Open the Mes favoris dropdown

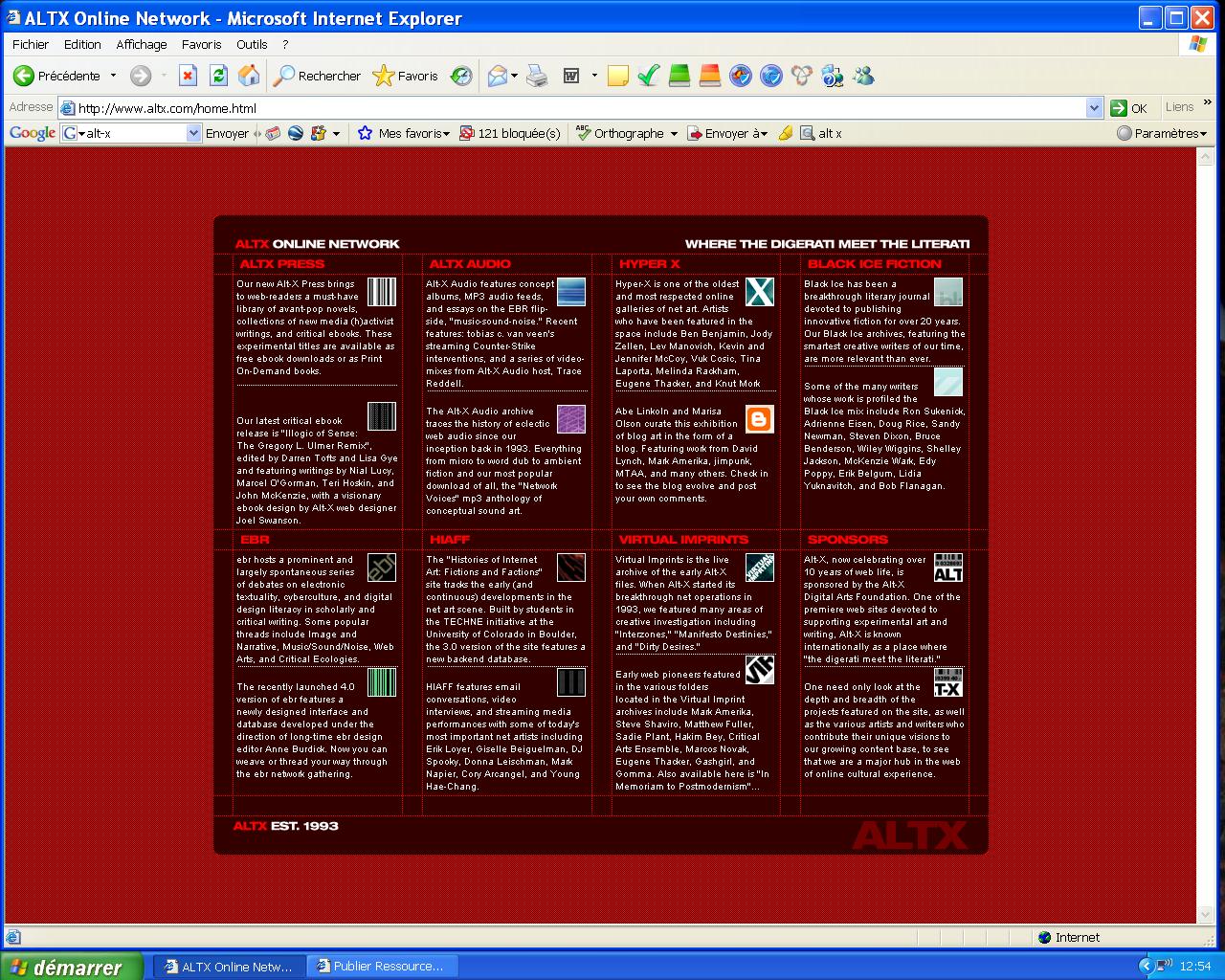pyautogui.click(x=403, y=134)
